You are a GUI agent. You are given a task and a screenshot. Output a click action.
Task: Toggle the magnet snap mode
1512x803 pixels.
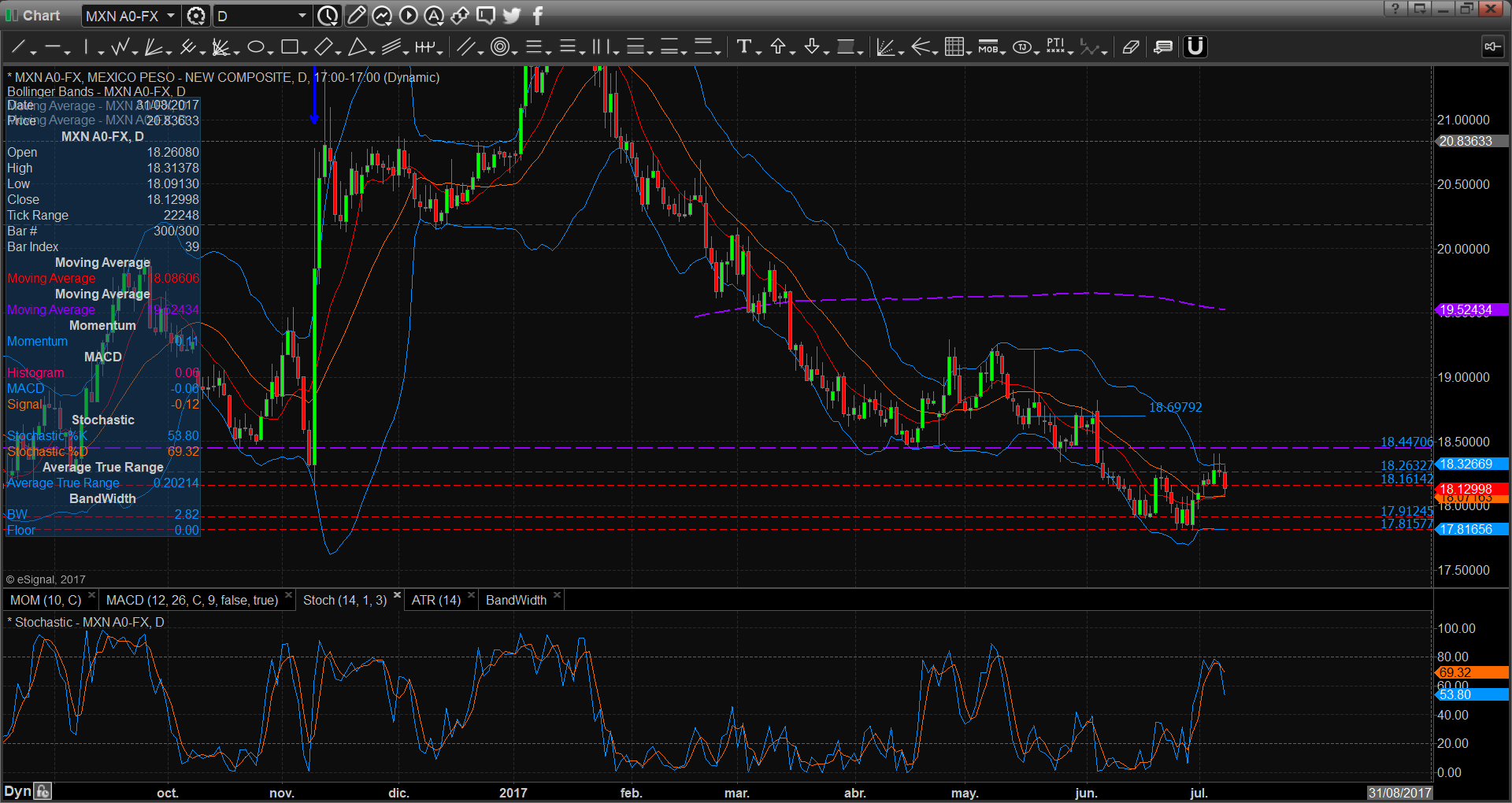pyautogui.click(x=1195, y=47)
